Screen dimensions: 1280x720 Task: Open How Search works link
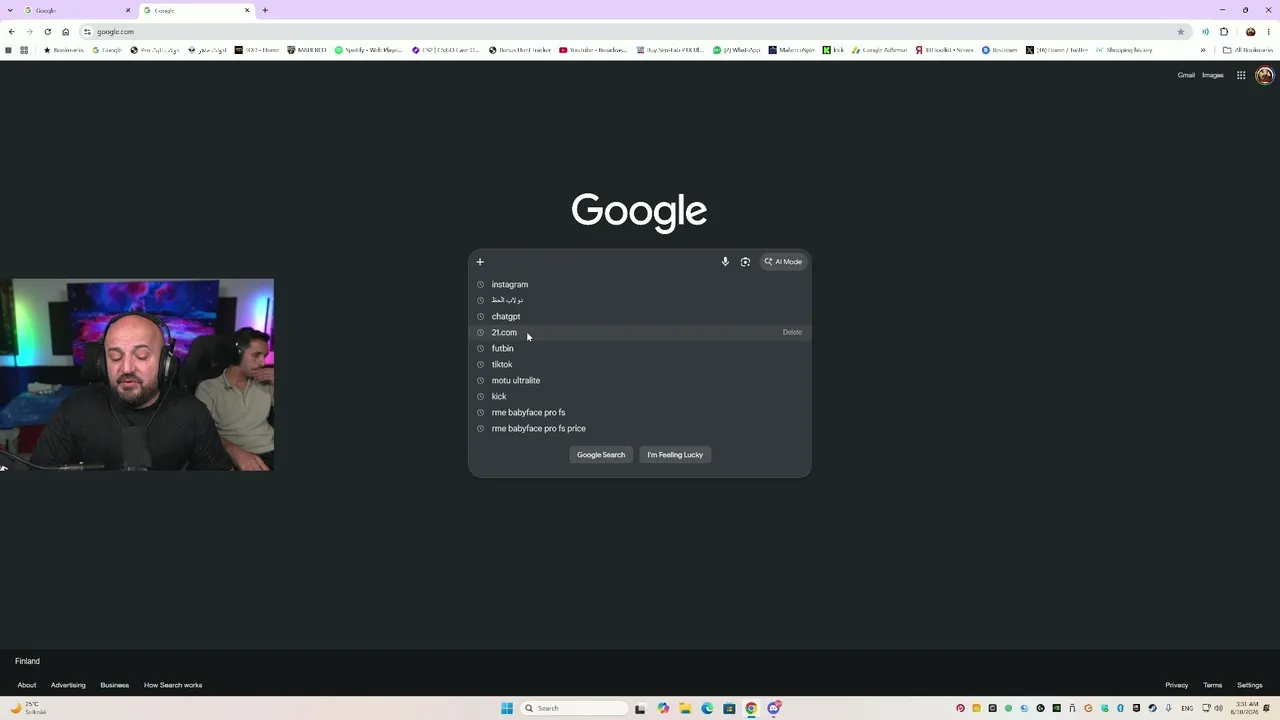click(173, 685)
